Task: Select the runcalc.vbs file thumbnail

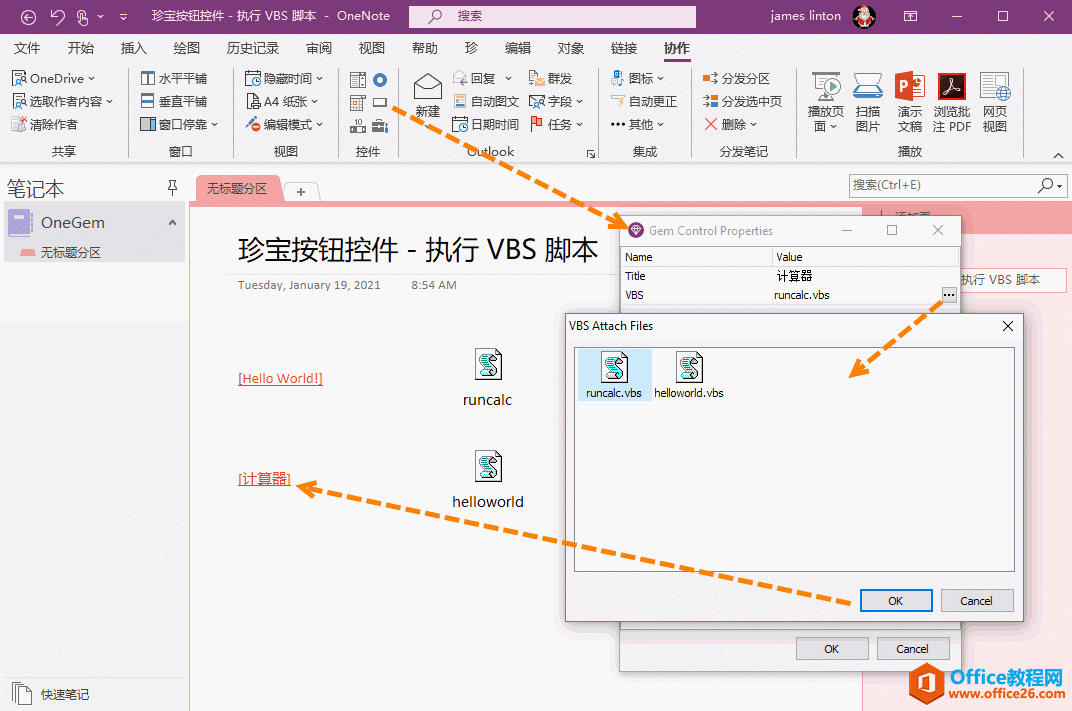Action: point(614,370)
